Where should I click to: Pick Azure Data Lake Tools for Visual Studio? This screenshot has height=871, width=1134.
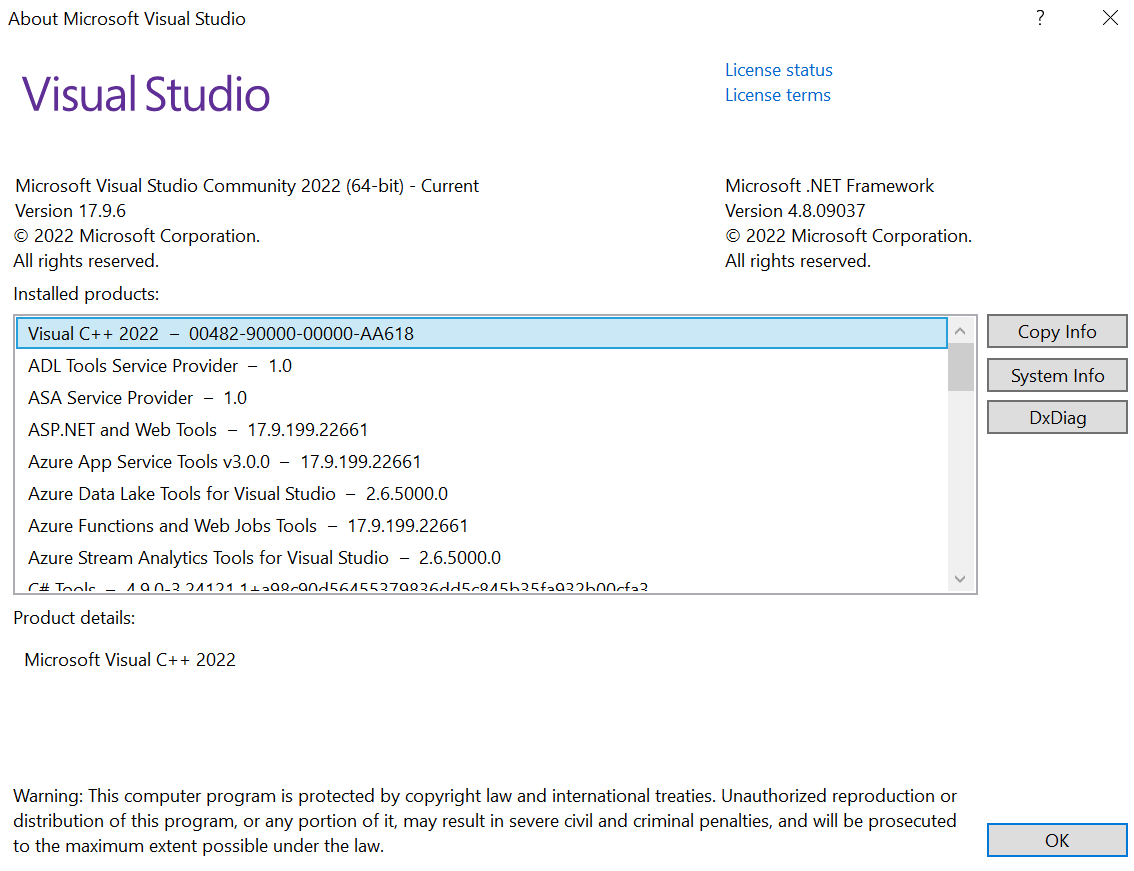[x=238, y=494]
